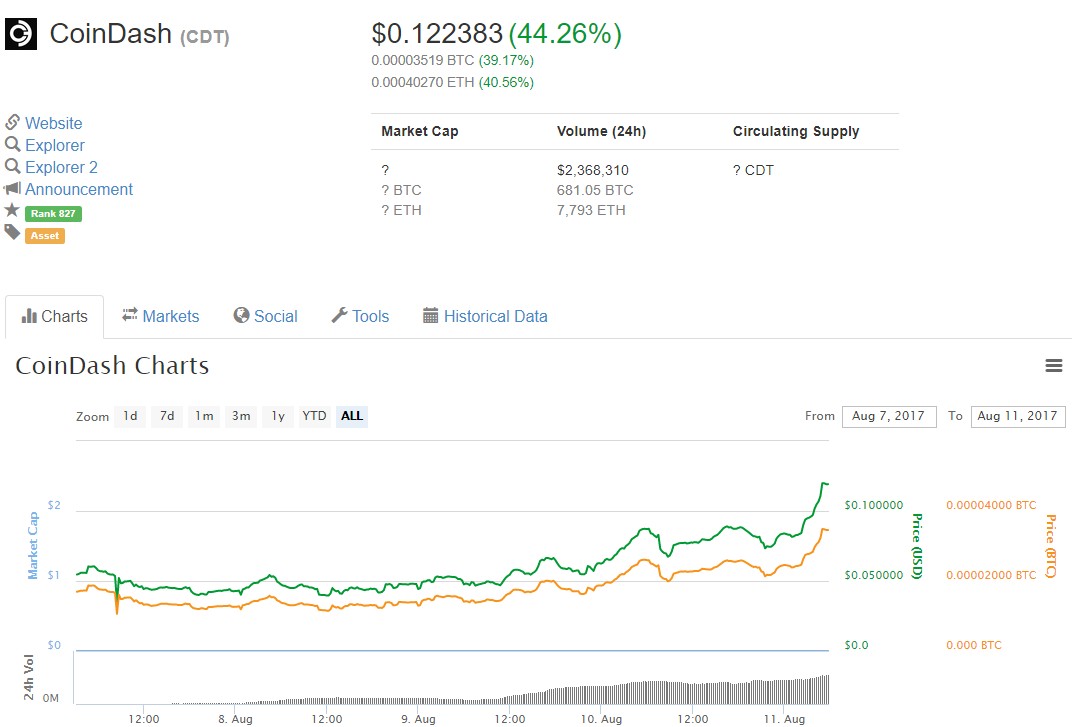This screenshot has width=1072, height=727.
Task: Click the tag icon beside Asset
Action: click(12, 233)
